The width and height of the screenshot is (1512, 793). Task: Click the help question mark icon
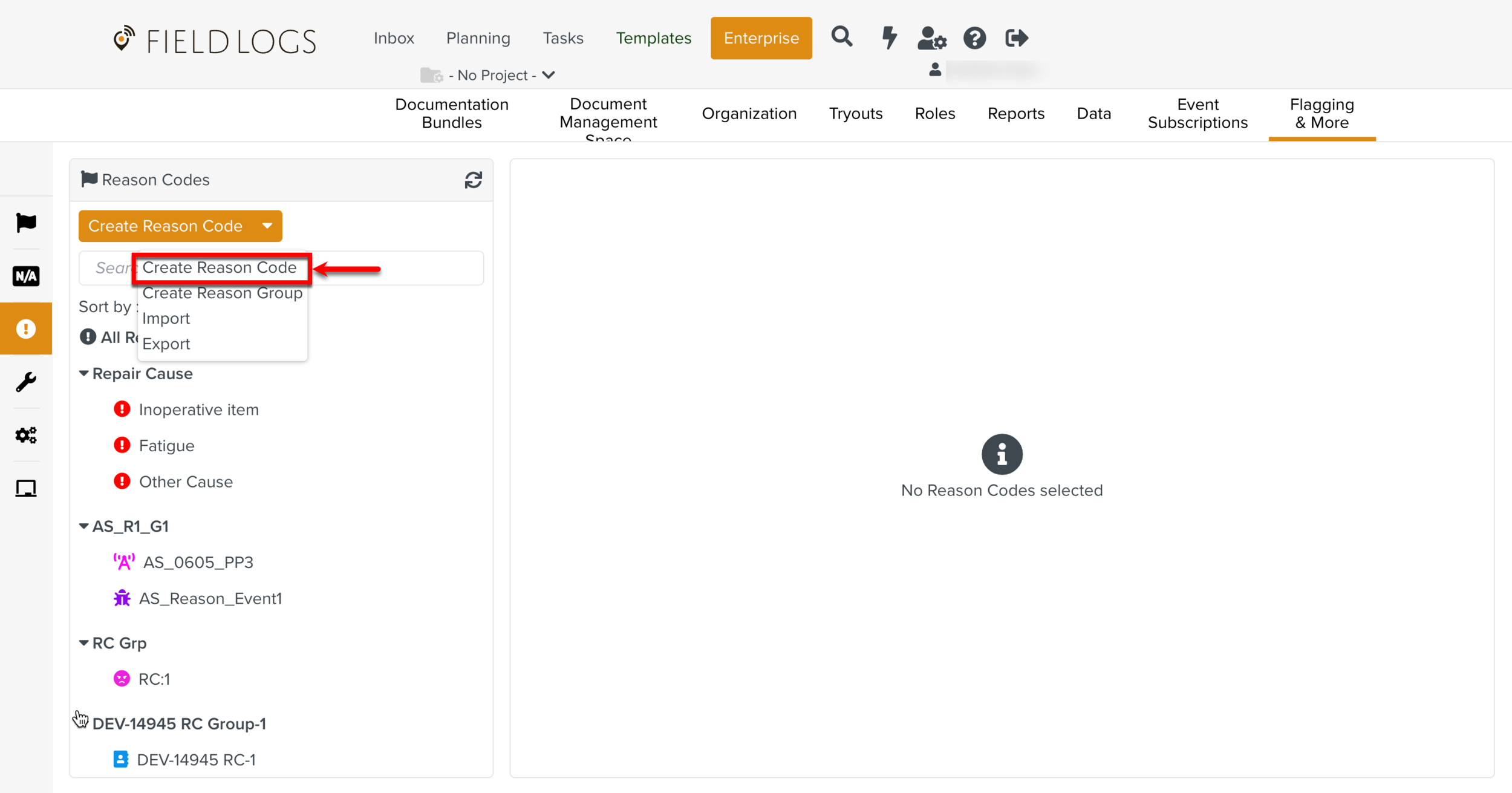pyautogui.click(x=974, y=38)
